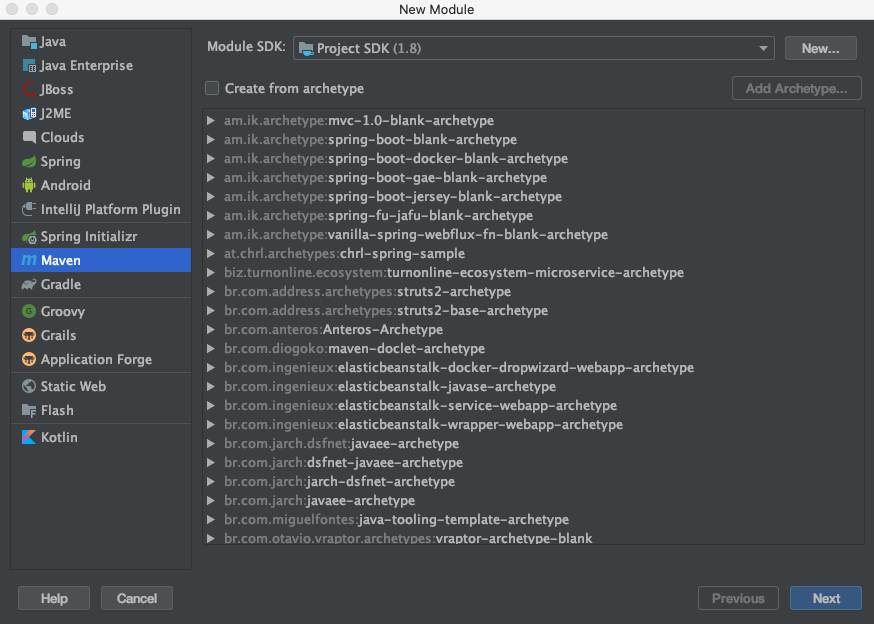Select the Java module type icon
The height and width of the screenshot is (624, 874).
tap(29, 41)
